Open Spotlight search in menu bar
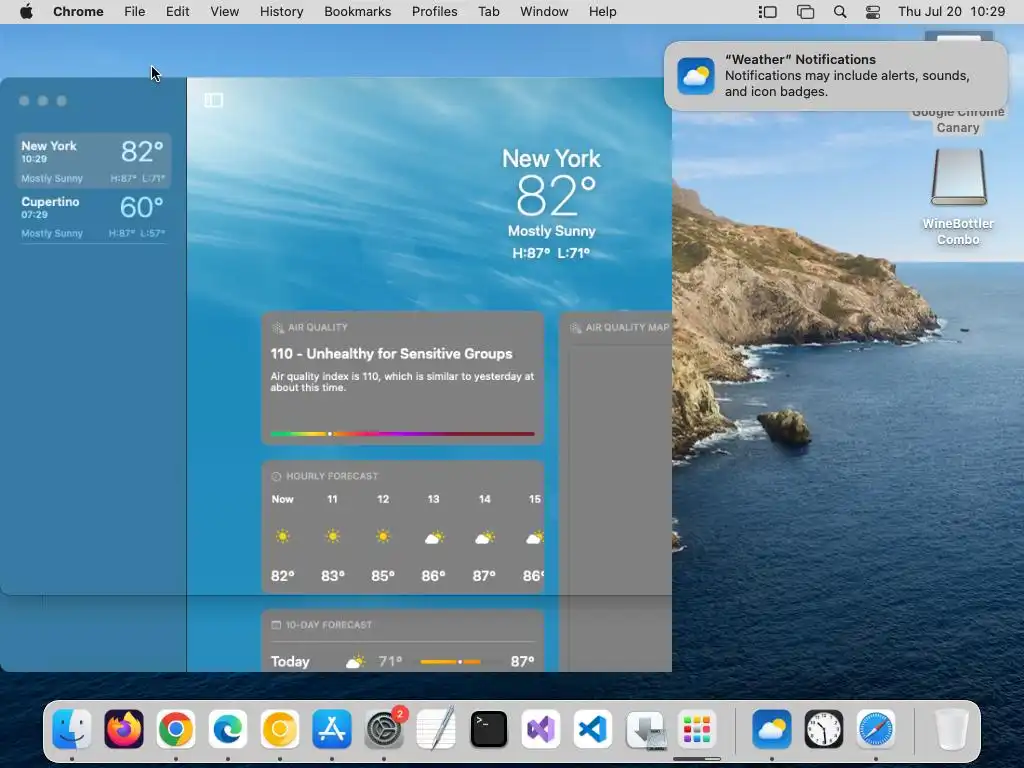 840,12
